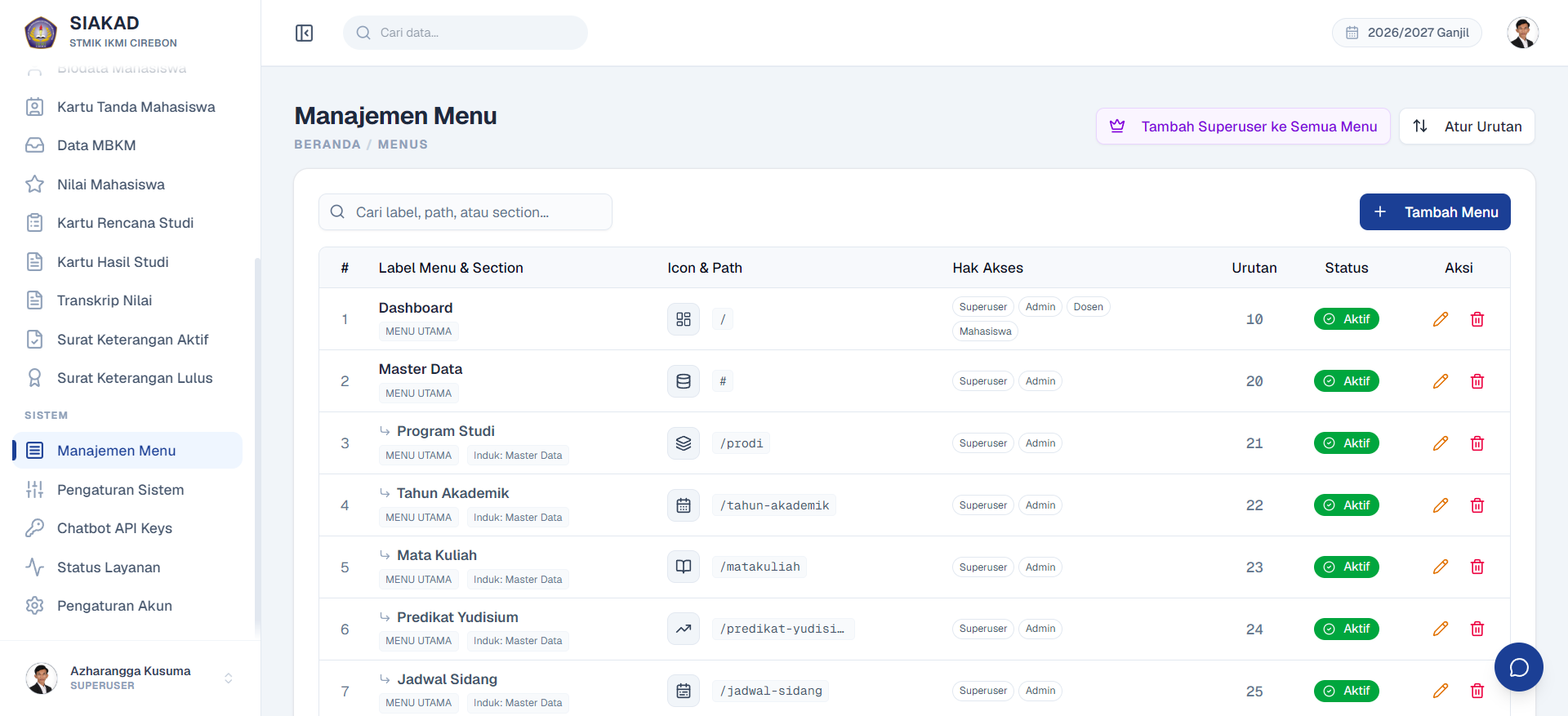Click the Hak Akses column header
Viewport: 1568px width, 716px height.
[x=987, y=268]
